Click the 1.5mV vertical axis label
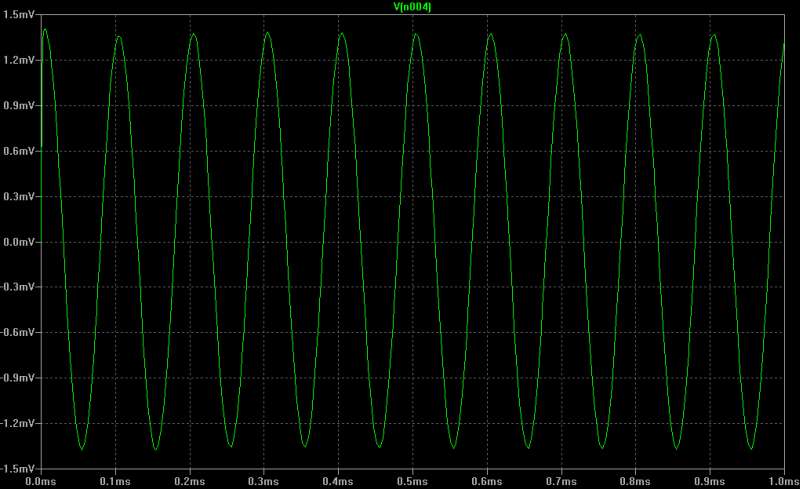This screenshot has height=489, width=800. point(19,15)
